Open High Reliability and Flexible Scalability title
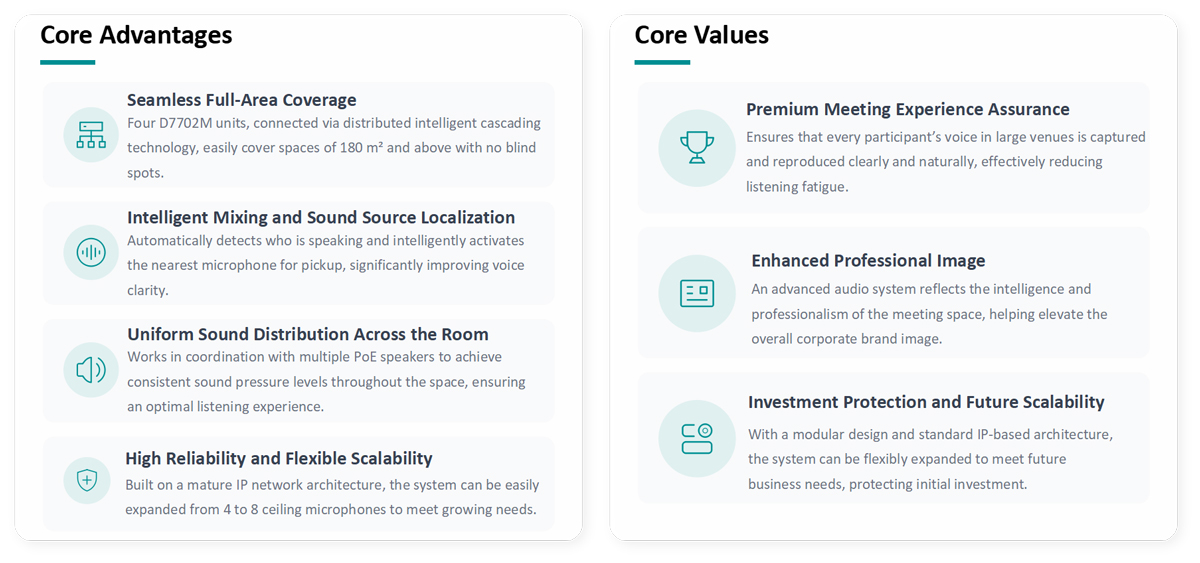 [x=279, y=458]
